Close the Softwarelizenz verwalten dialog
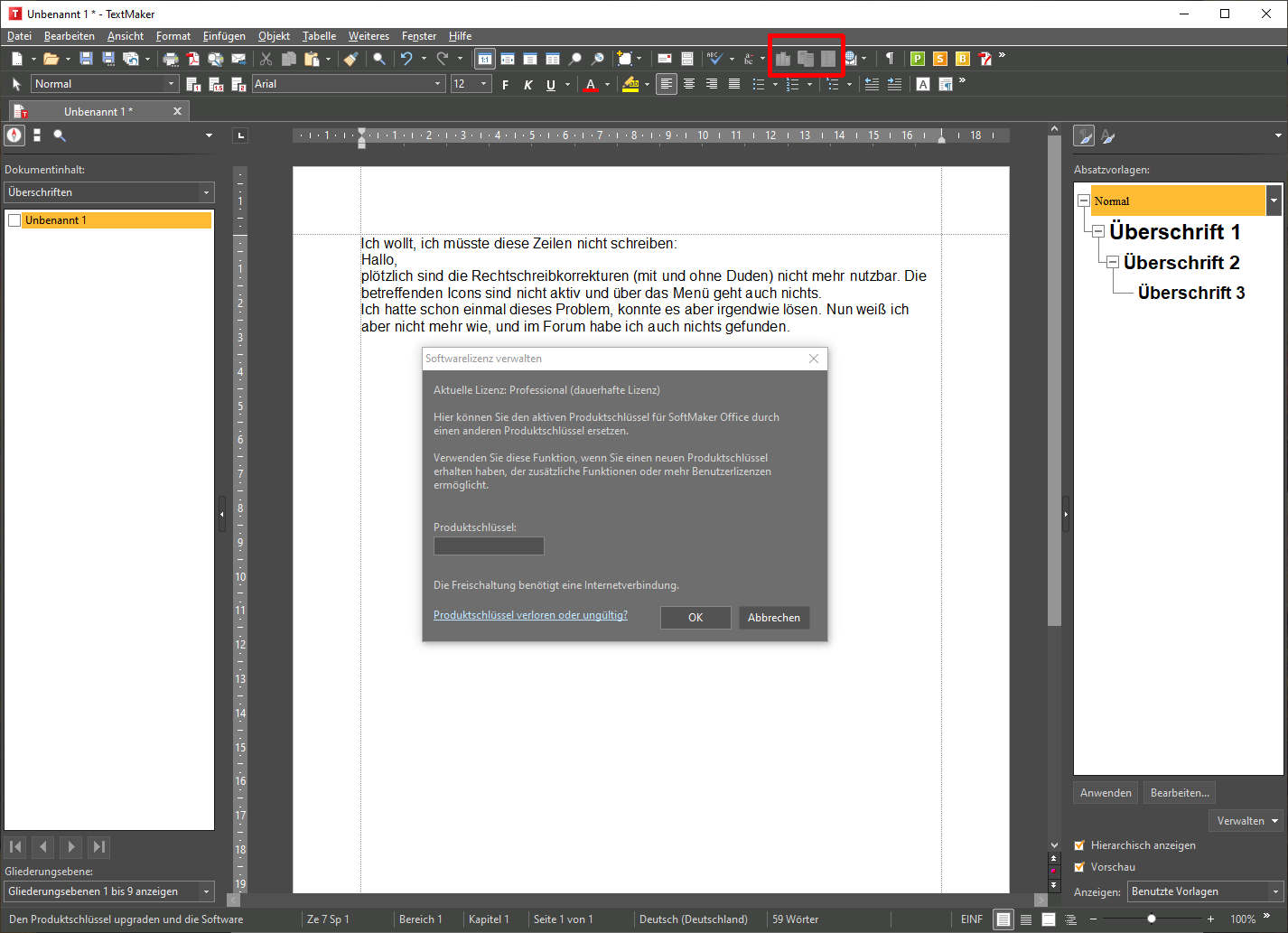Screen dimensions: 1288x933 coord(814,359)
